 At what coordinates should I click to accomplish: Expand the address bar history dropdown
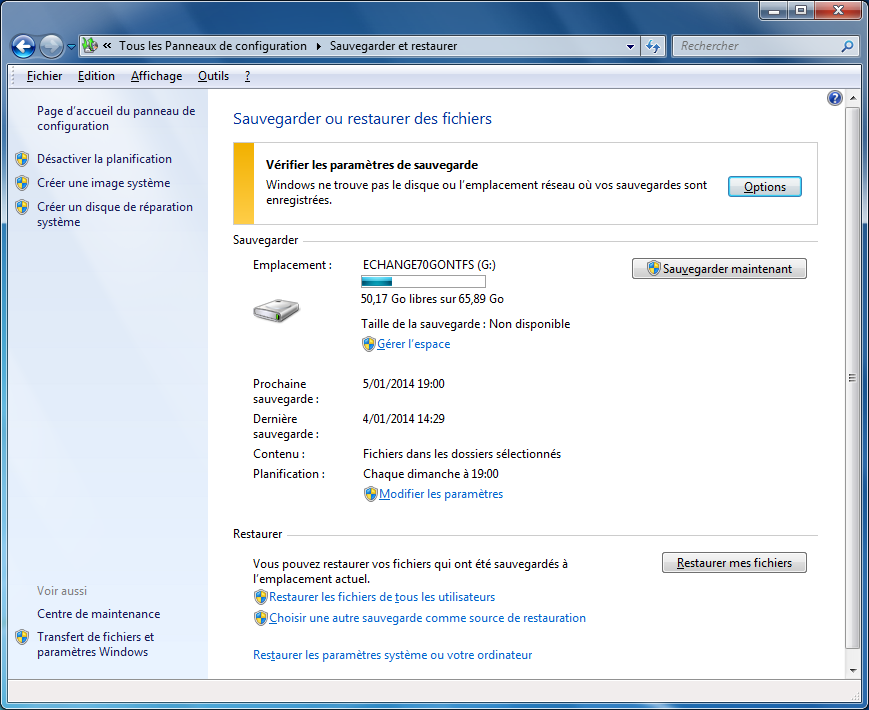(x=630, y=47)
